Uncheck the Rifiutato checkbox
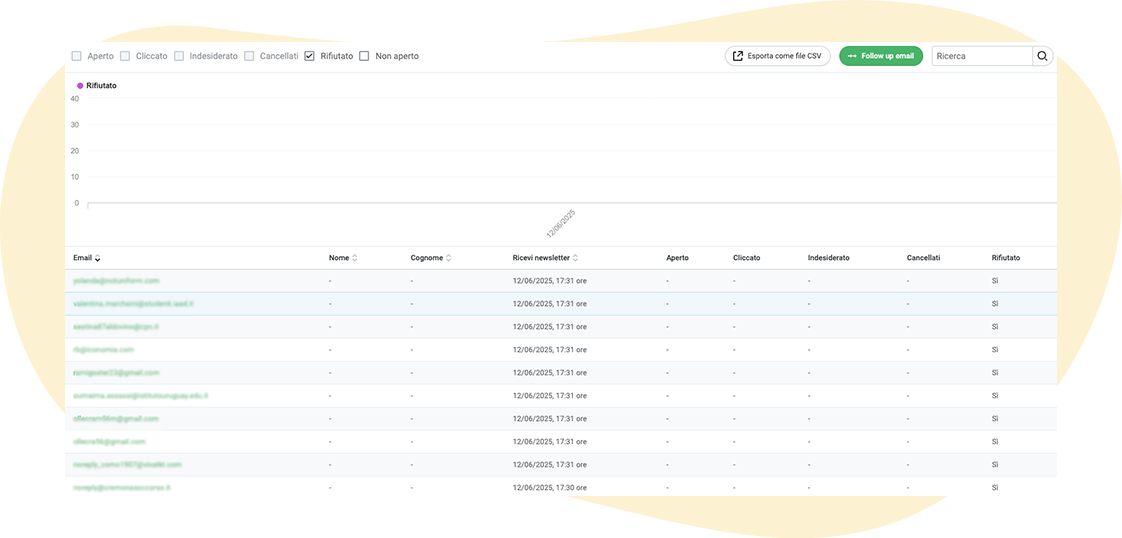 [x=310, y=56]
